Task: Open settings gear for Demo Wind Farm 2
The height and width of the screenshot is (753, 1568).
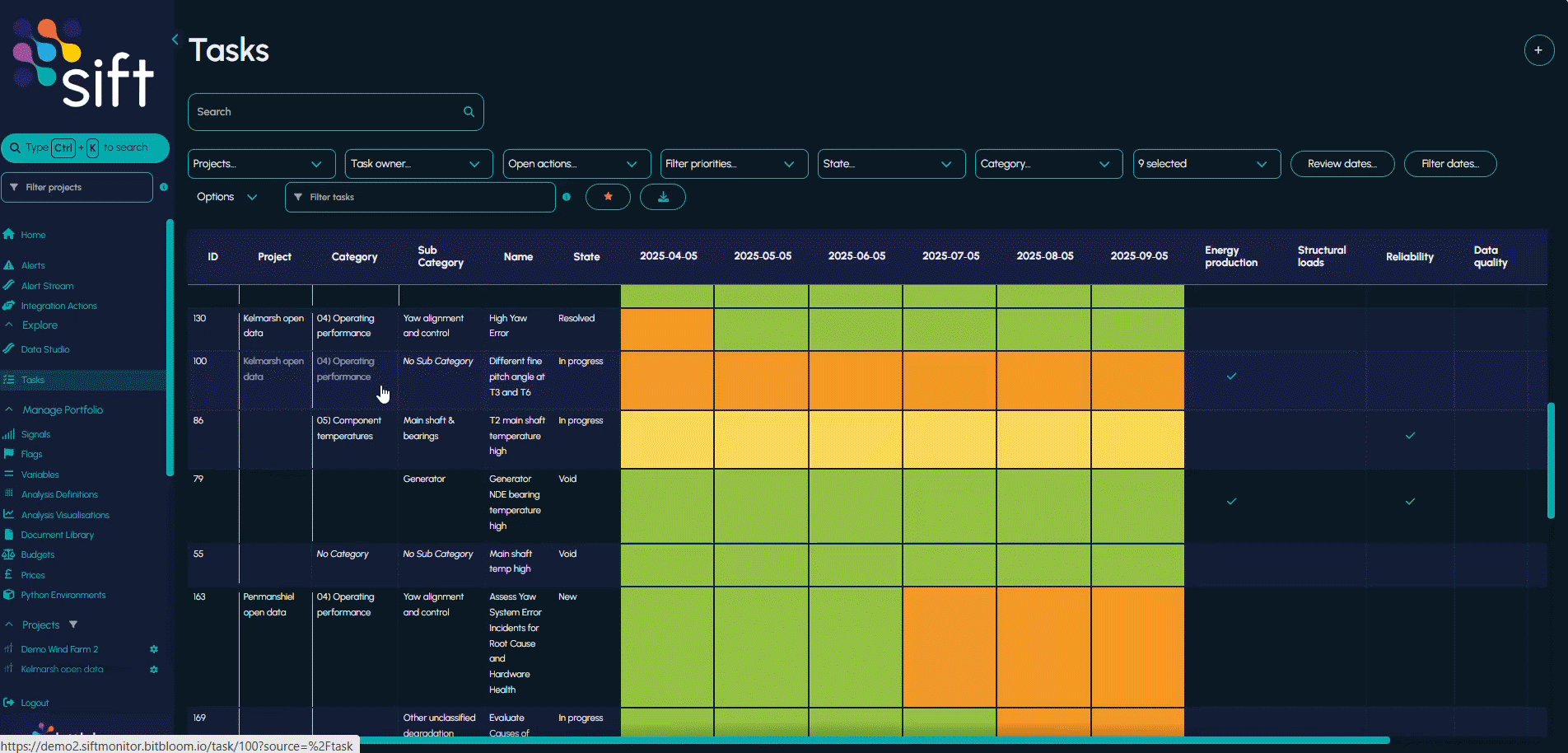Action: click(x=154, y=649)
